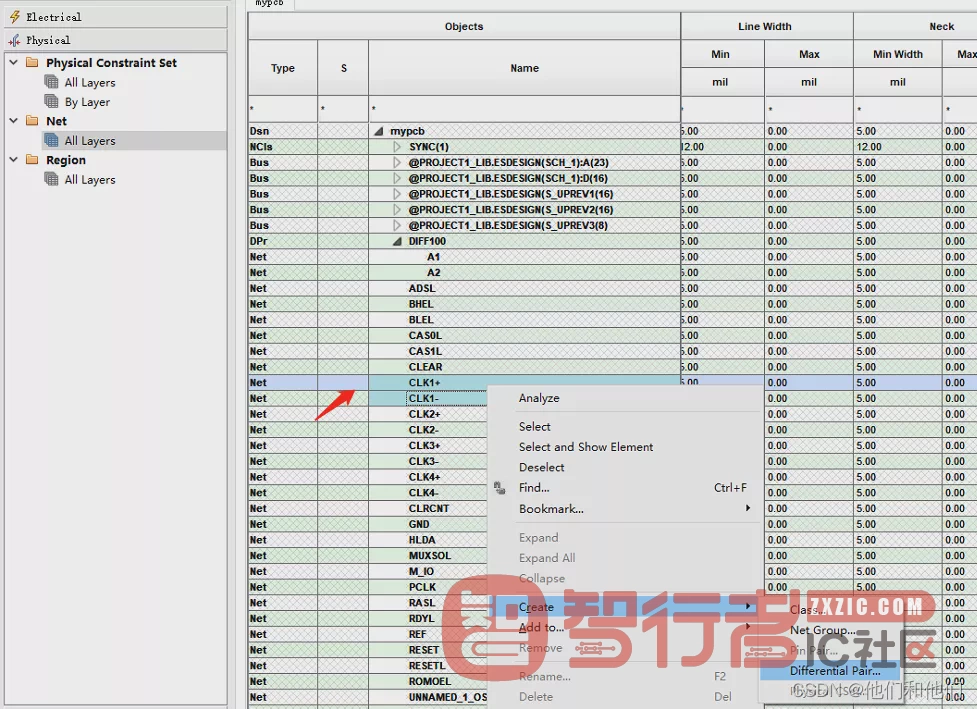
Task: Select the CLEAR net name
Action: click(x=426, y=367)
